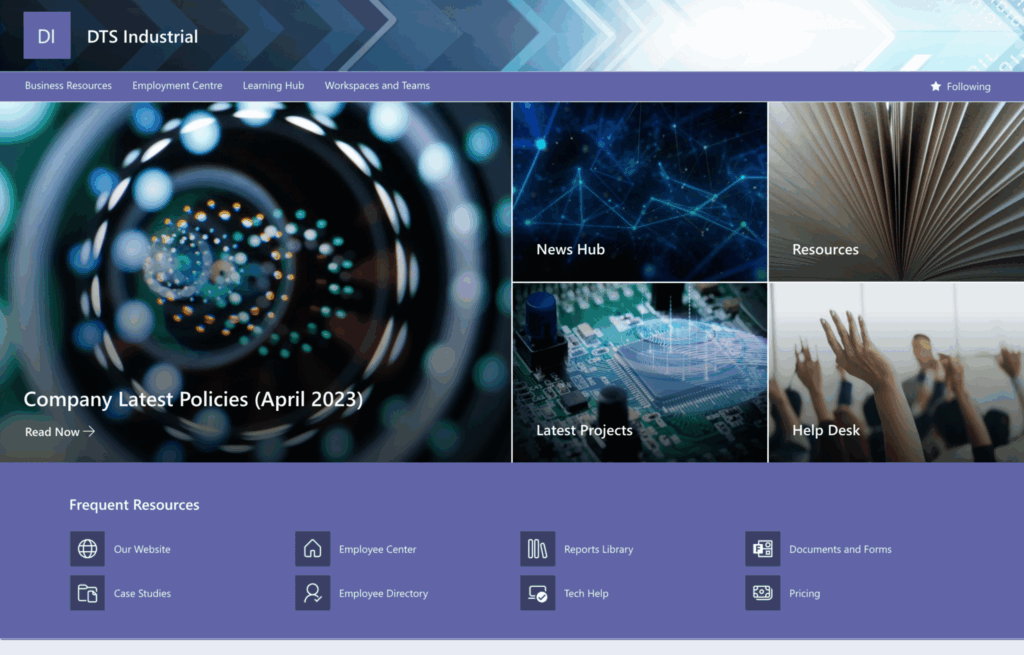1024x655 pixels.
Task: View the Latest Projects tile
Action: click(x=640, y=372)
